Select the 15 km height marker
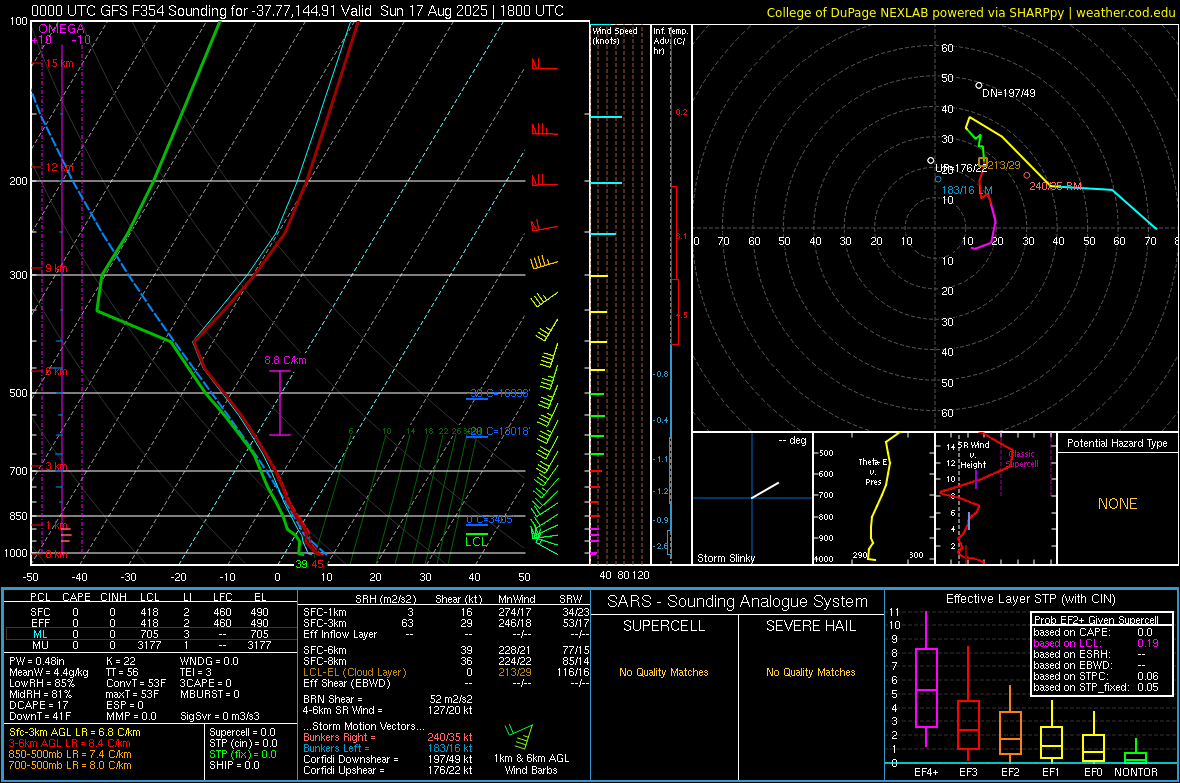Image resolution: width=1180 pixels, height=783 pixels. coord(59,63)
